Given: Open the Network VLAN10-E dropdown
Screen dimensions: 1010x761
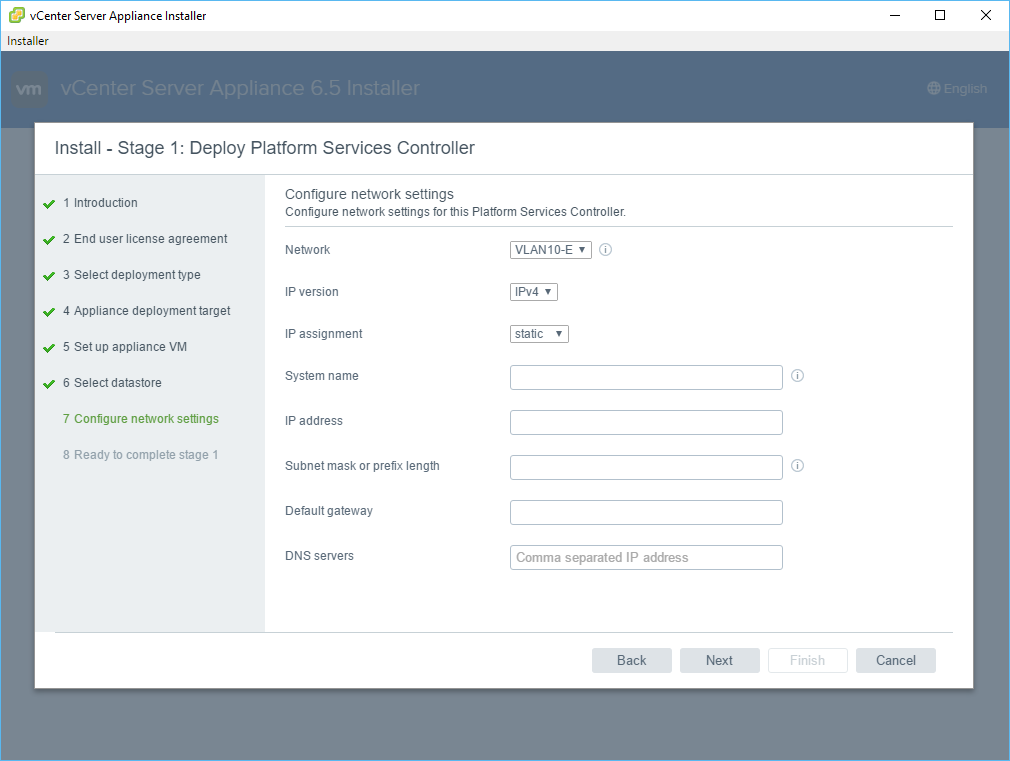Looking at the screenshot, I should (x=550, y=250).
